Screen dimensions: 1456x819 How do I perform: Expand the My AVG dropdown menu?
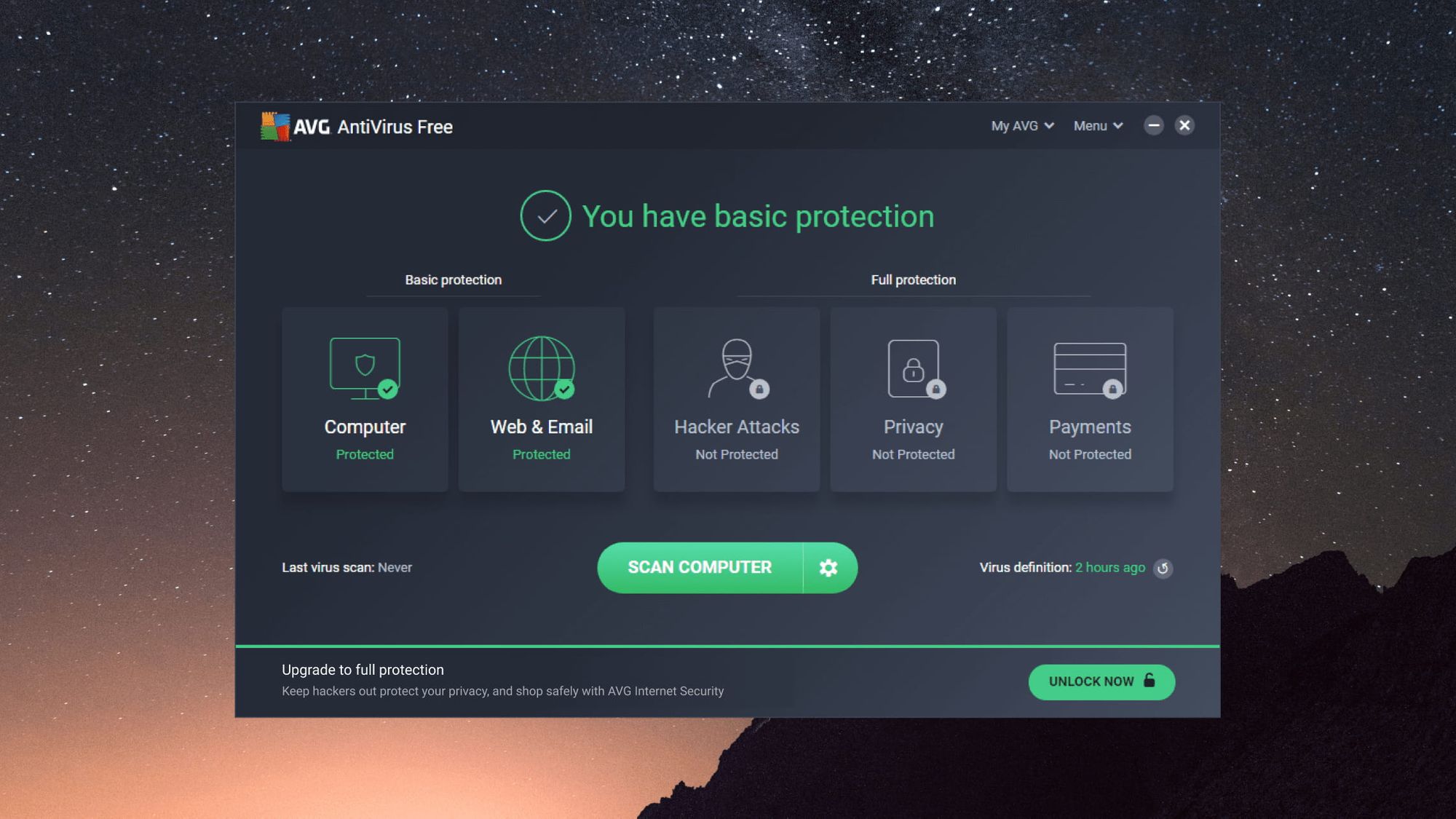click(x=1020, y=126)
